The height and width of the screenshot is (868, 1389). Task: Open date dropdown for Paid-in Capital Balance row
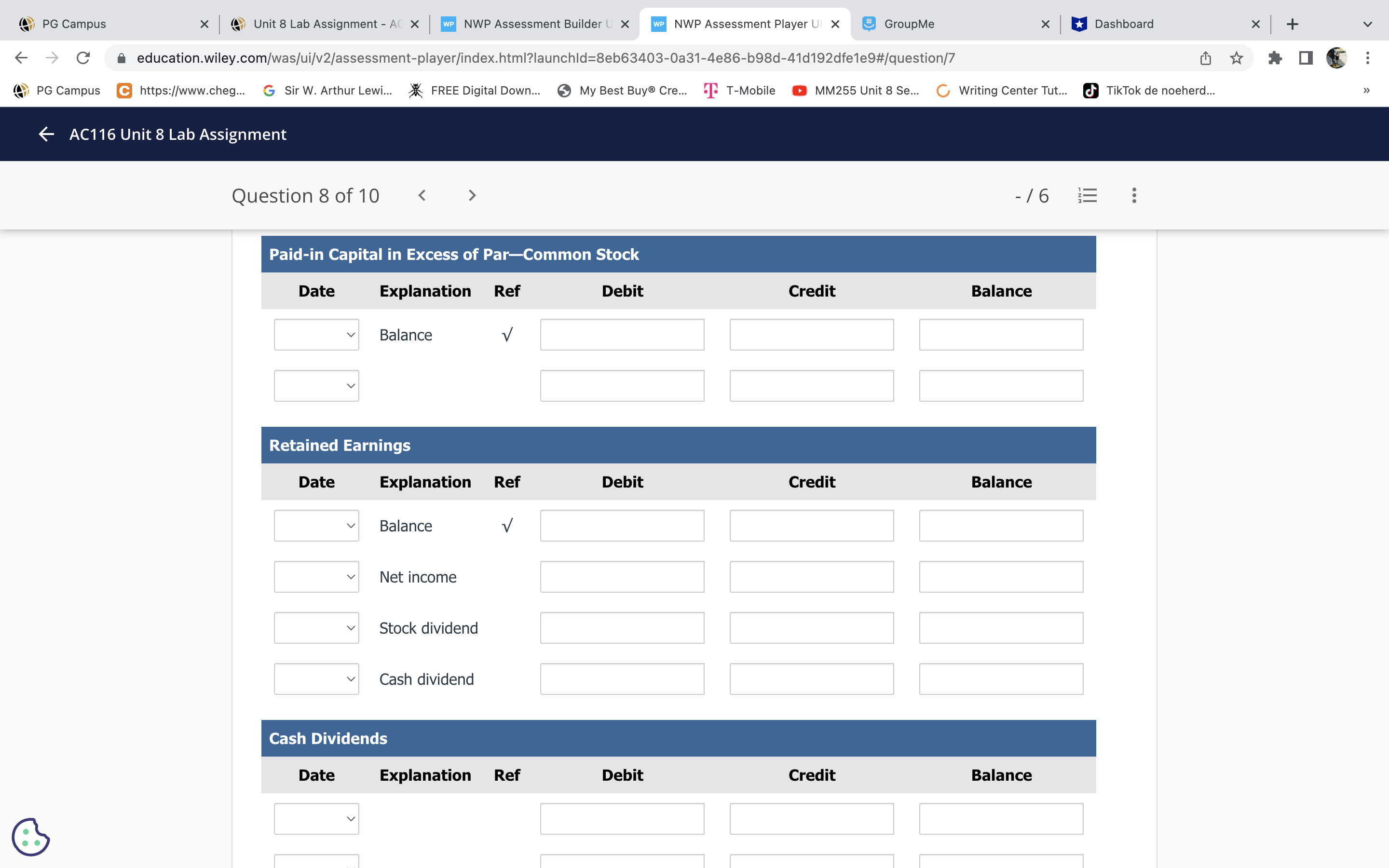[316, 335]
